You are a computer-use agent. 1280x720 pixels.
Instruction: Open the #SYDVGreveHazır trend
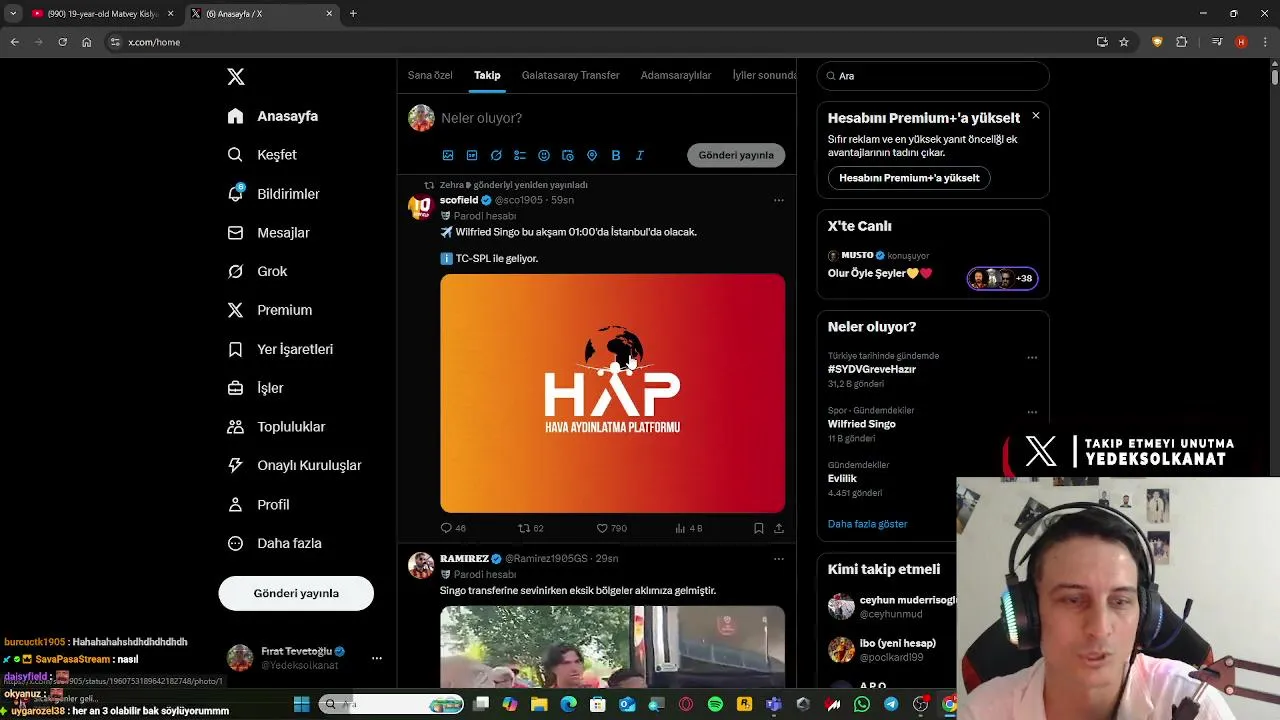click(871, 369)
